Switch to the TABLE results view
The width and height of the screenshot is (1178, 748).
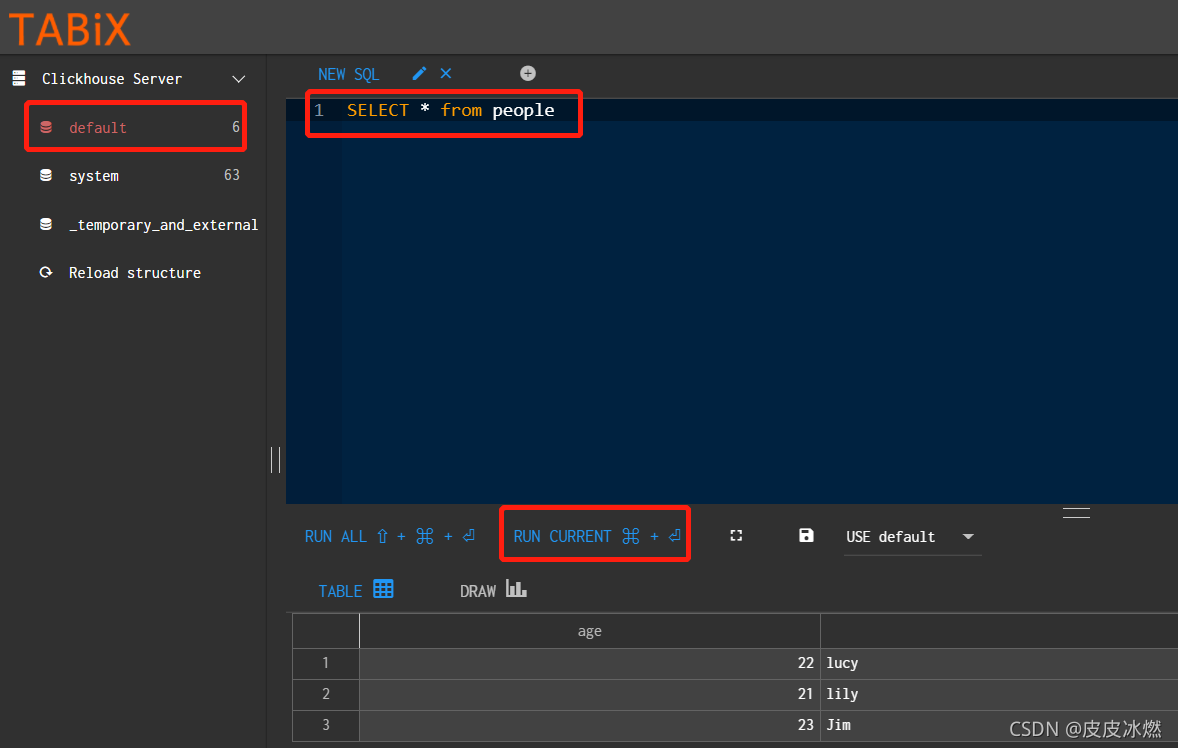356,590
